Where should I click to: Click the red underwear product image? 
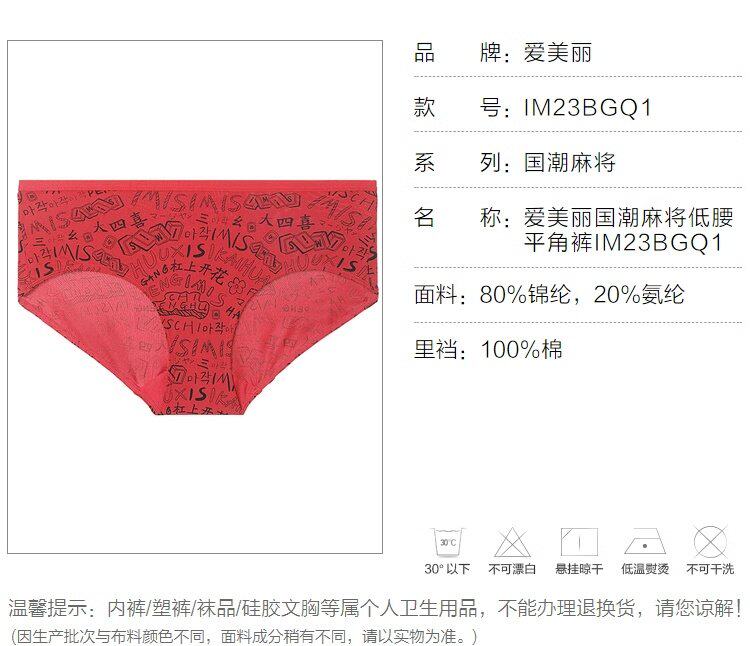click(198, 296)
